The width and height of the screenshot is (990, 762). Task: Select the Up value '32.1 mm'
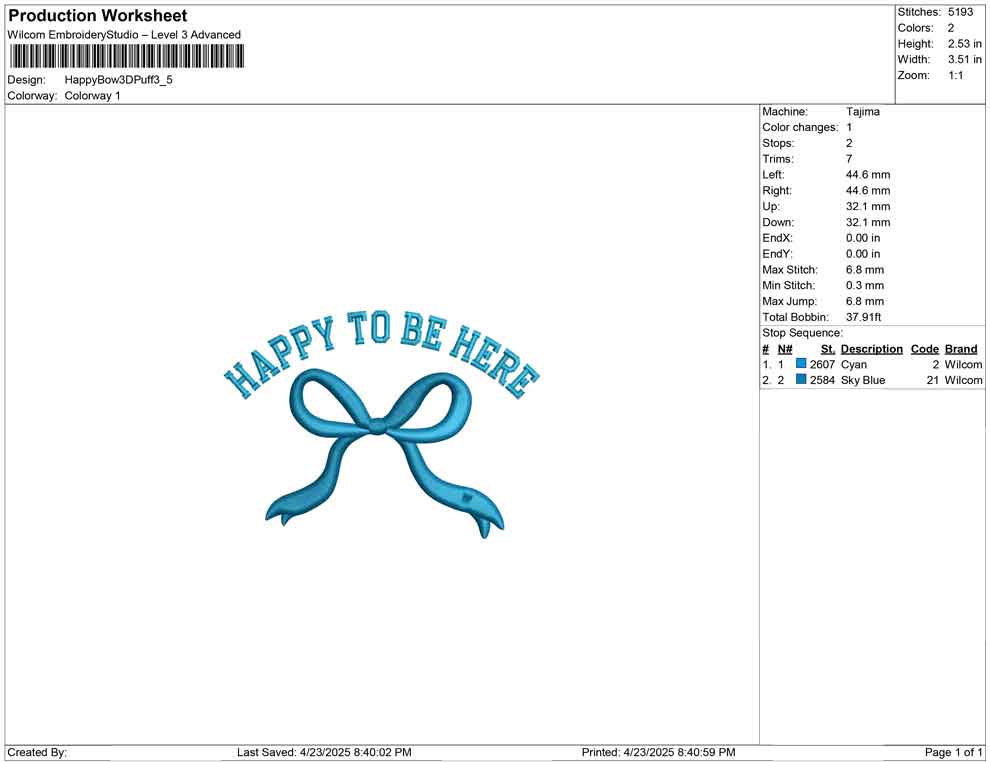(868, 206)
